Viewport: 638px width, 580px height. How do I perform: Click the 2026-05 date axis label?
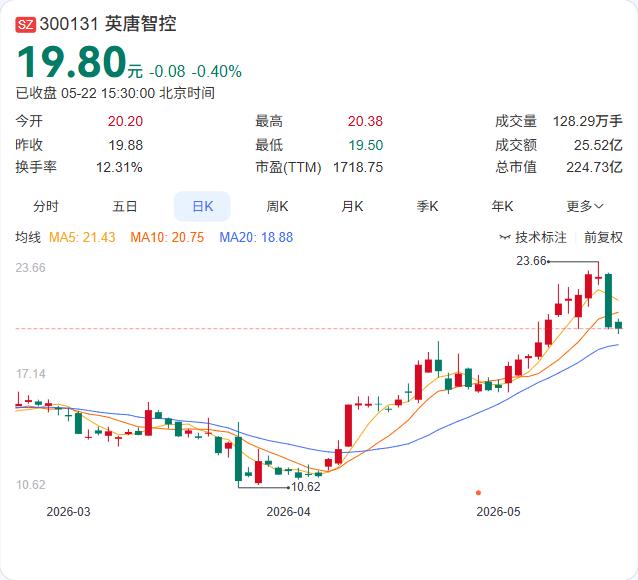point(498,512)
